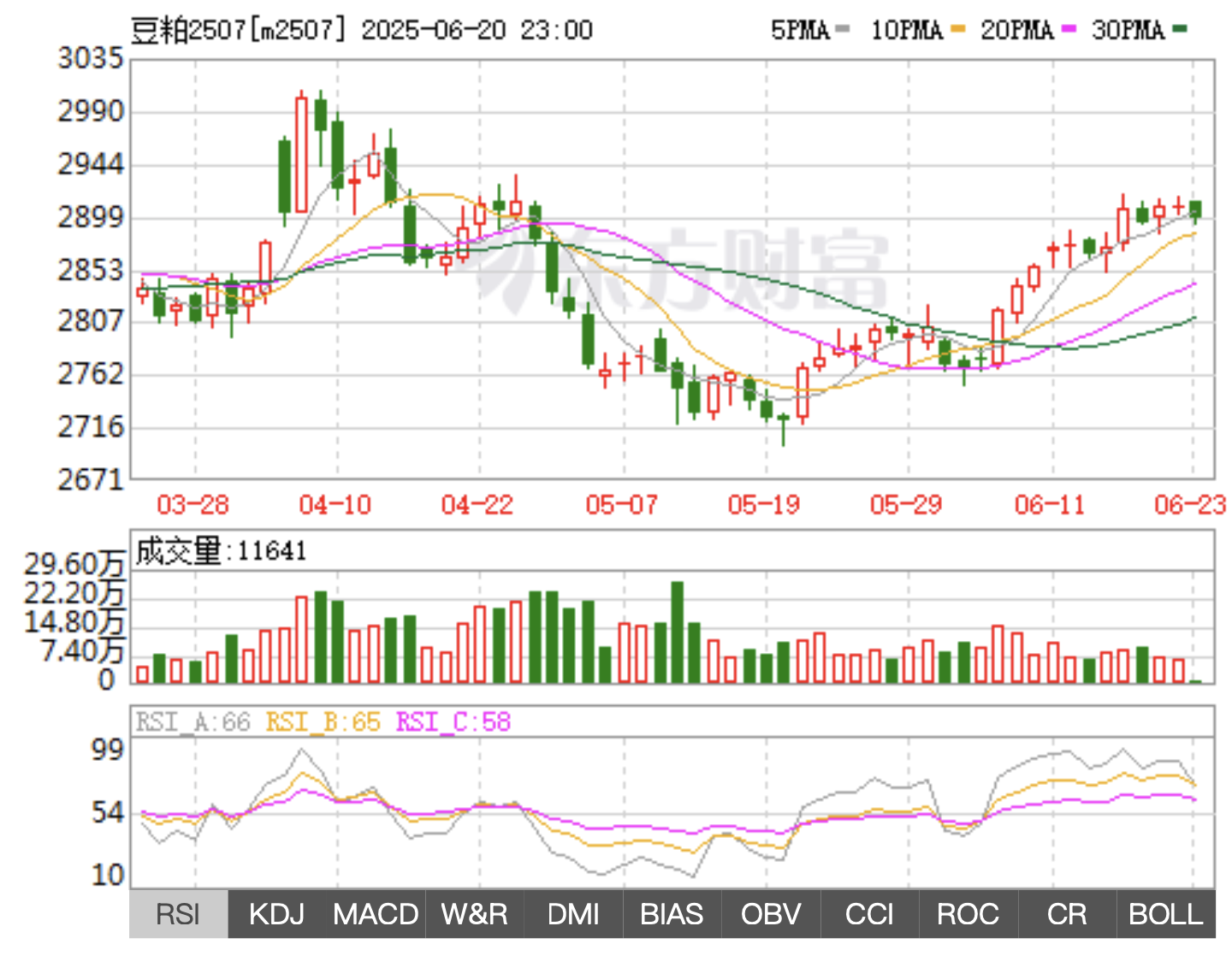Click the 5PMA legend label
1232x962 pixels.
tap(801, 31)
